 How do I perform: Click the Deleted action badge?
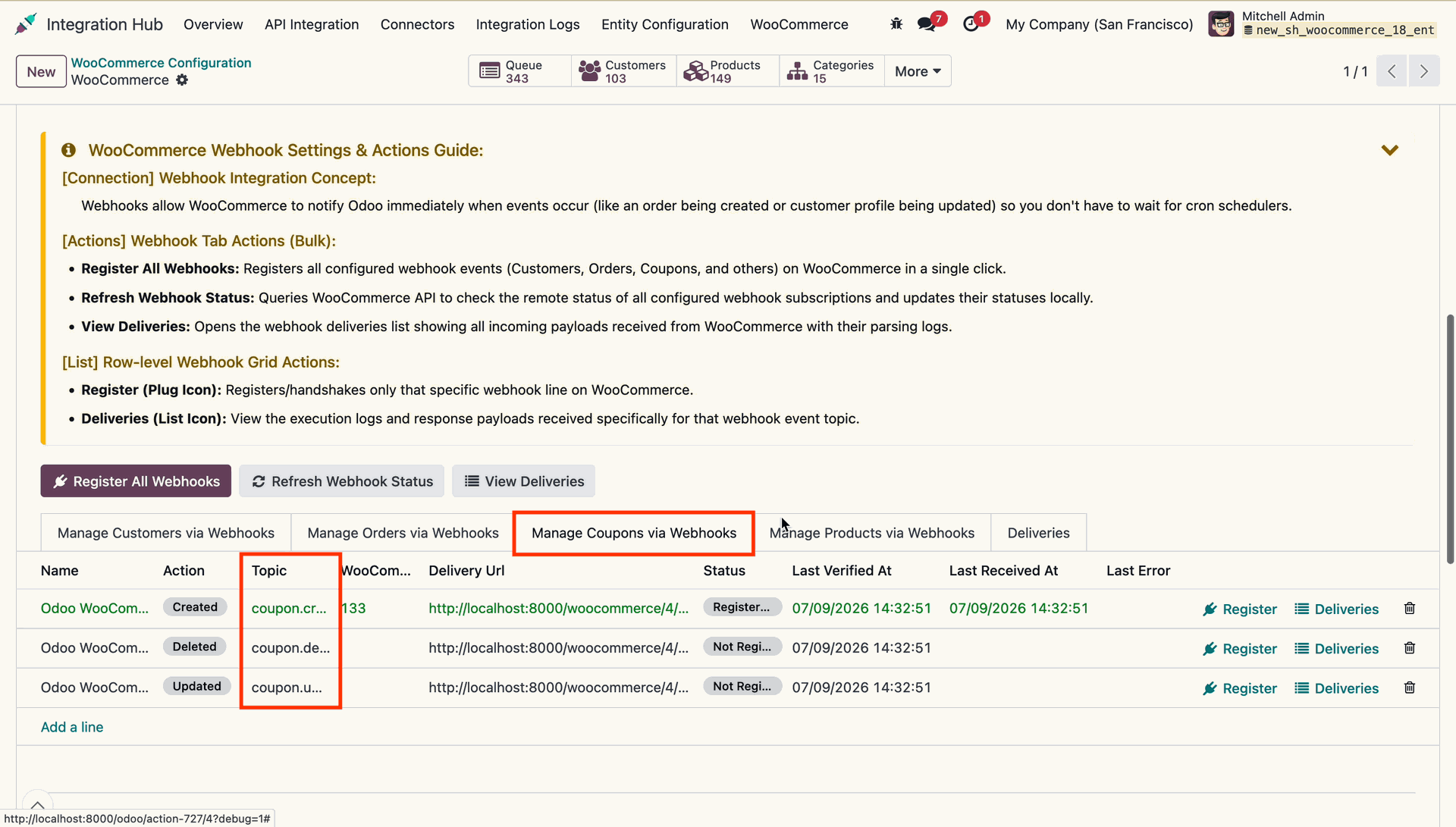tap(194, 647)
